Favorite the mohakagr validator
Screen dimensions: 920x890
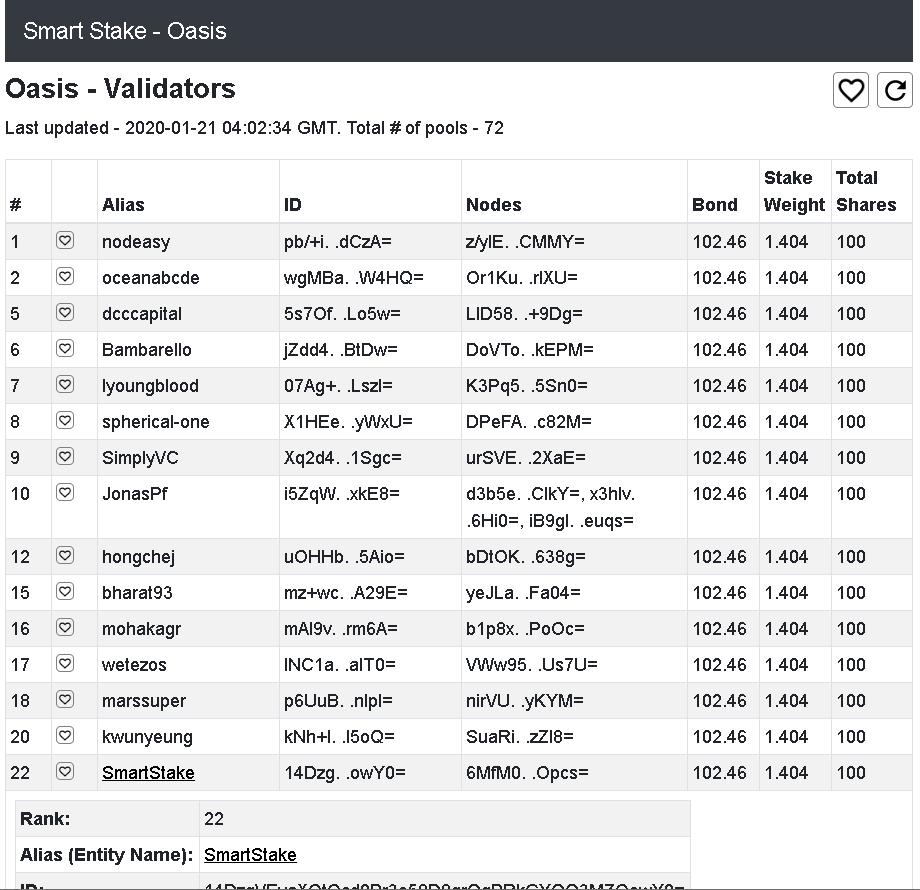point(65,628)
